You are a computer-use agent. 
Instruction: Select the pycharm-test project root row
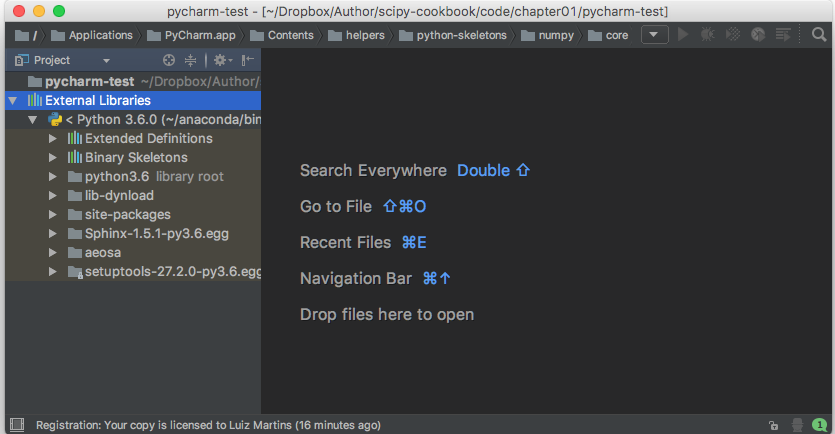click(x=133, y=81)
